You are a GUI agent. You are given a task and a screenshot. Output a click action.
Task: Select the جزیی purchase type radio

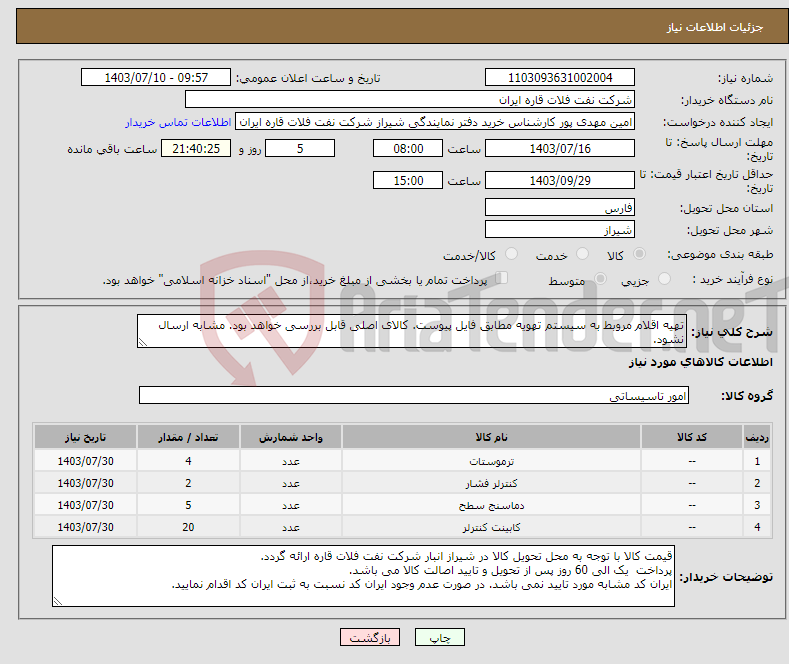(664, 279)
